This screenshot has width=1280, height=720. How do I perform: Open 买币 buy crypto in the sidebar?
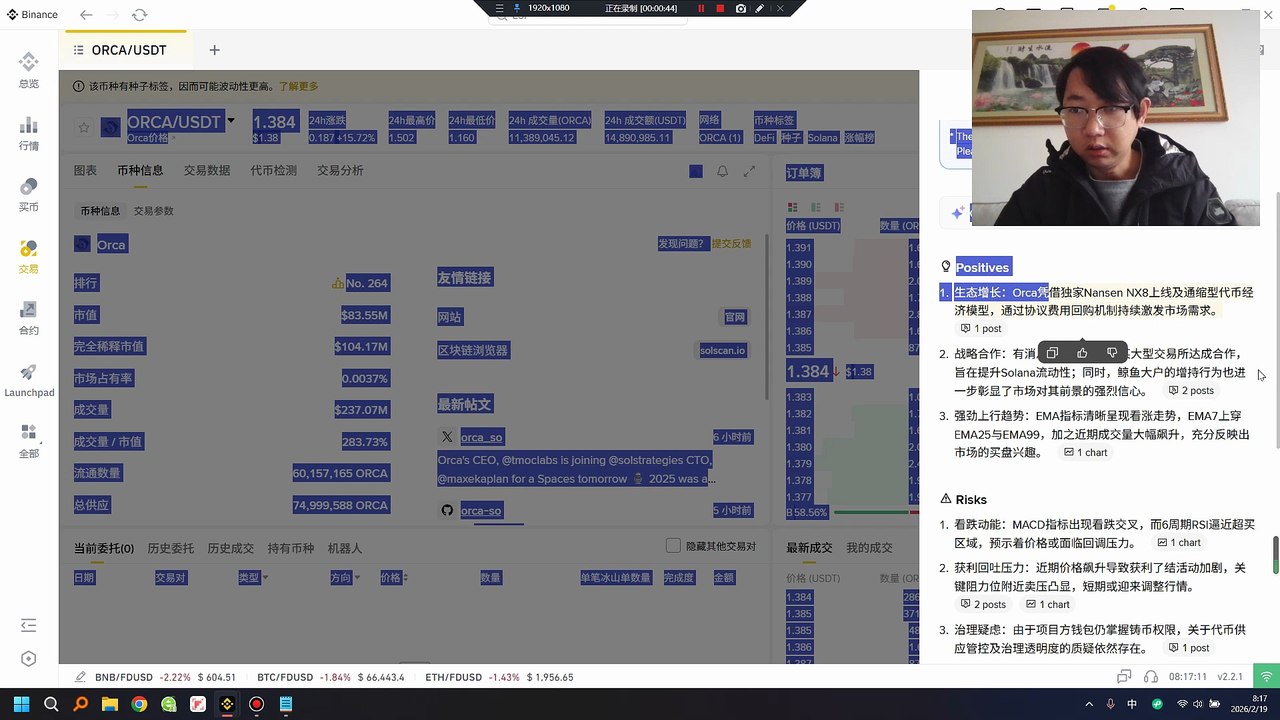pos(29,194)
